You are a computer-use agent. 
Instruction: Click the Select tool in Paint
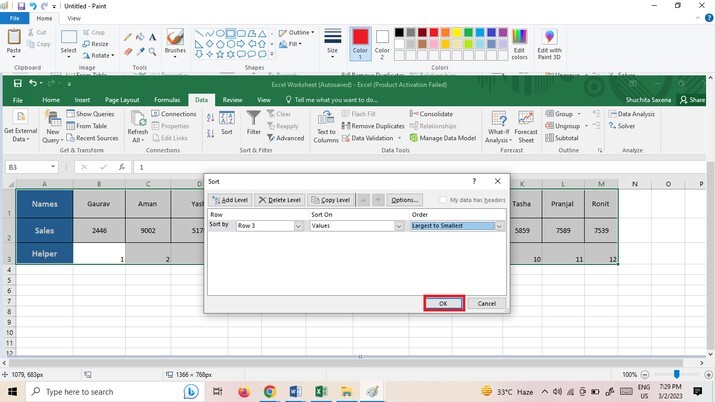click(68, 42)
